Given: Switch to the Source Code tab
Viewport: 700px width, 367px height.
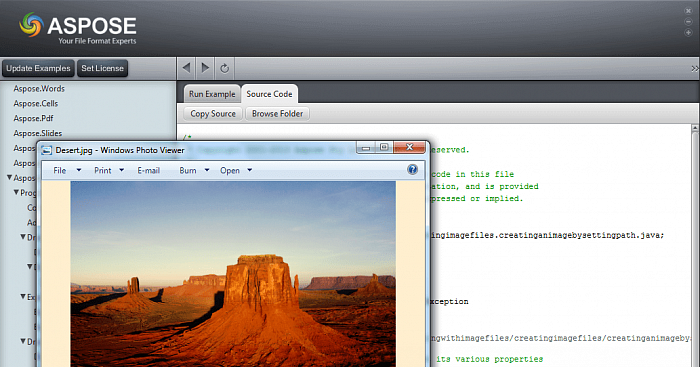Looking at the screenshot, I should point(269,94).
